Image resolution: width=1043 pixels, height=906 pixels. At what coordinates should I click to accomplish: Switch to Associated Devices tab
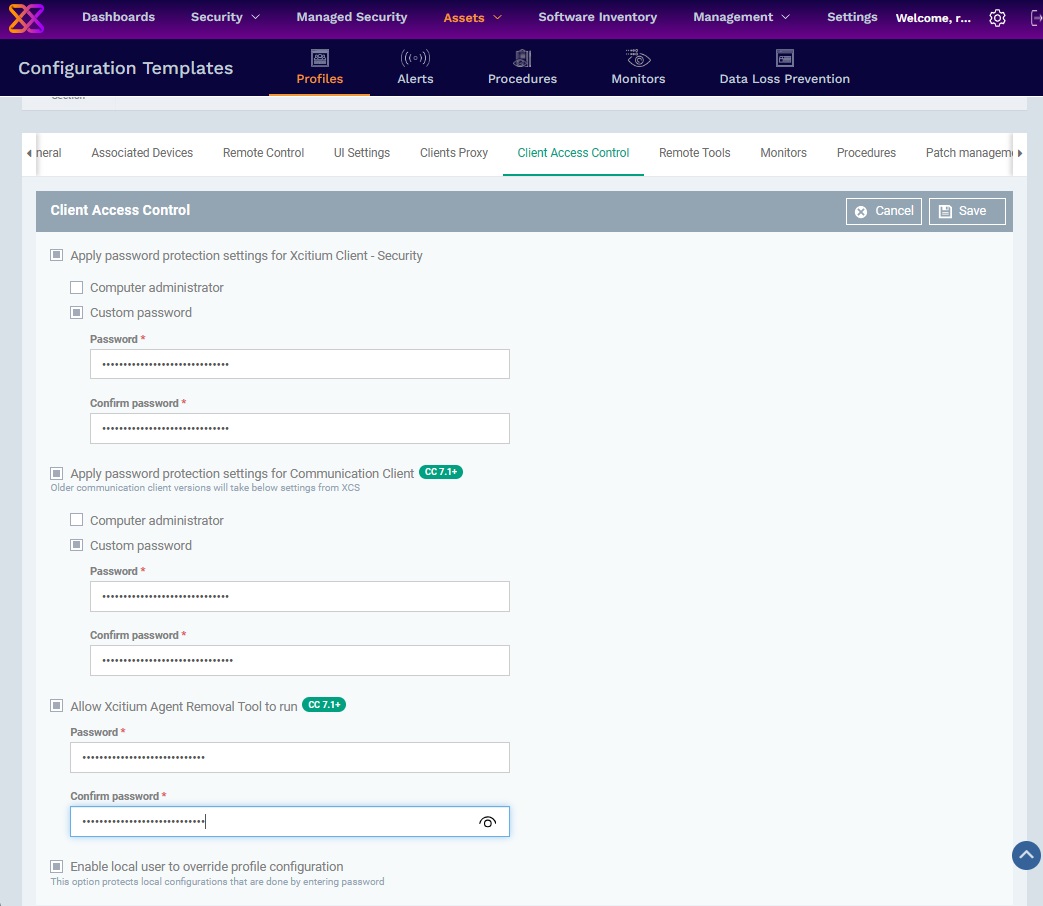pos(142,153)
